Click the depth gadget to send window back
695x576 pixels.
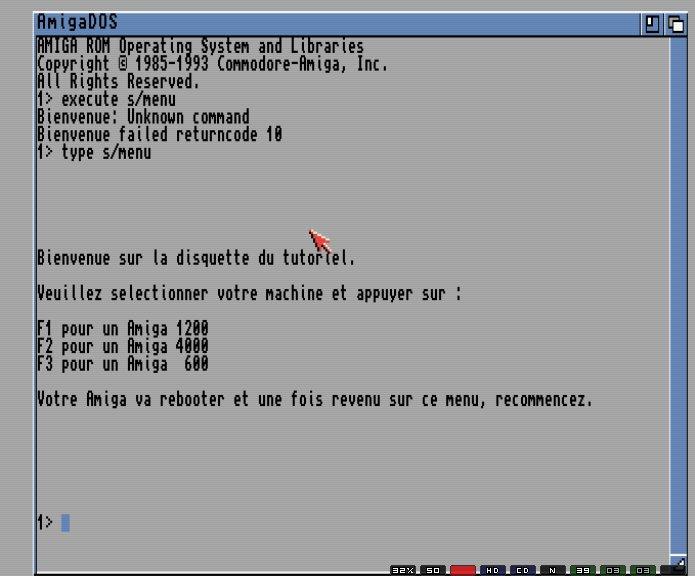[676, 24]
